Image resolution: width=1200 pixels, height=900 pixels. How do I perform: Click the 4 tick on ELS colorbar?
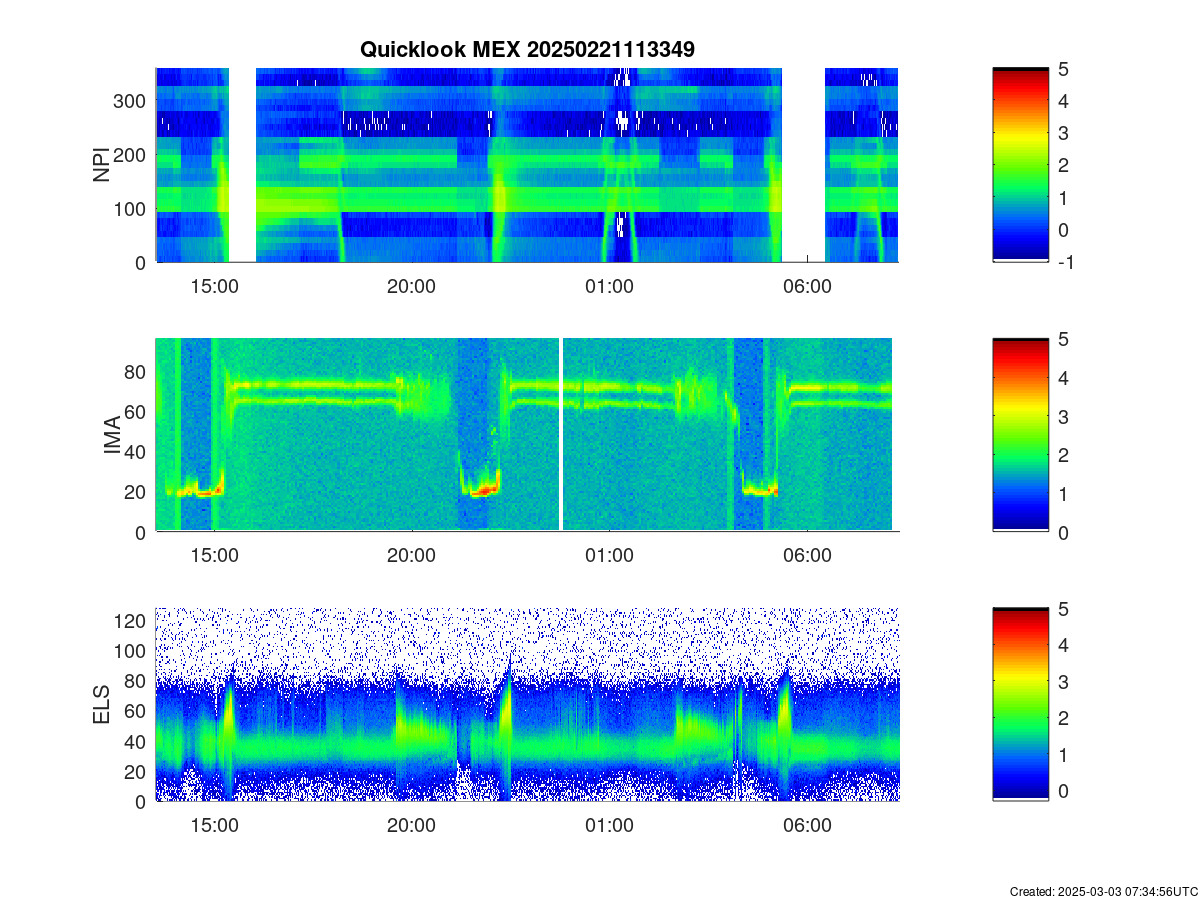1063,645
